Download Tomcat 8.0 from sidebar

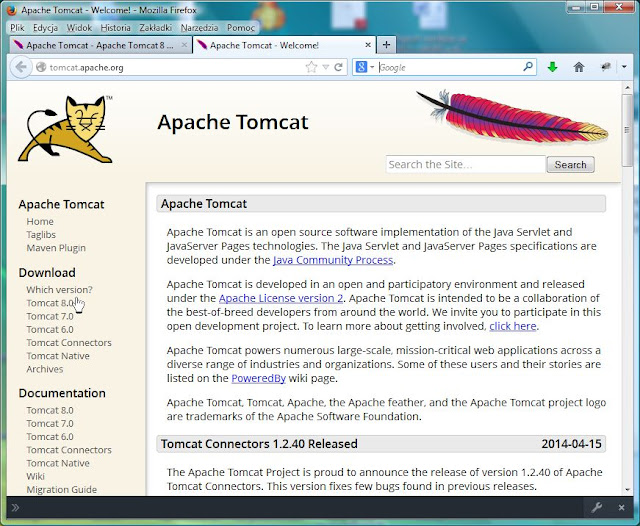pos(50,303)
